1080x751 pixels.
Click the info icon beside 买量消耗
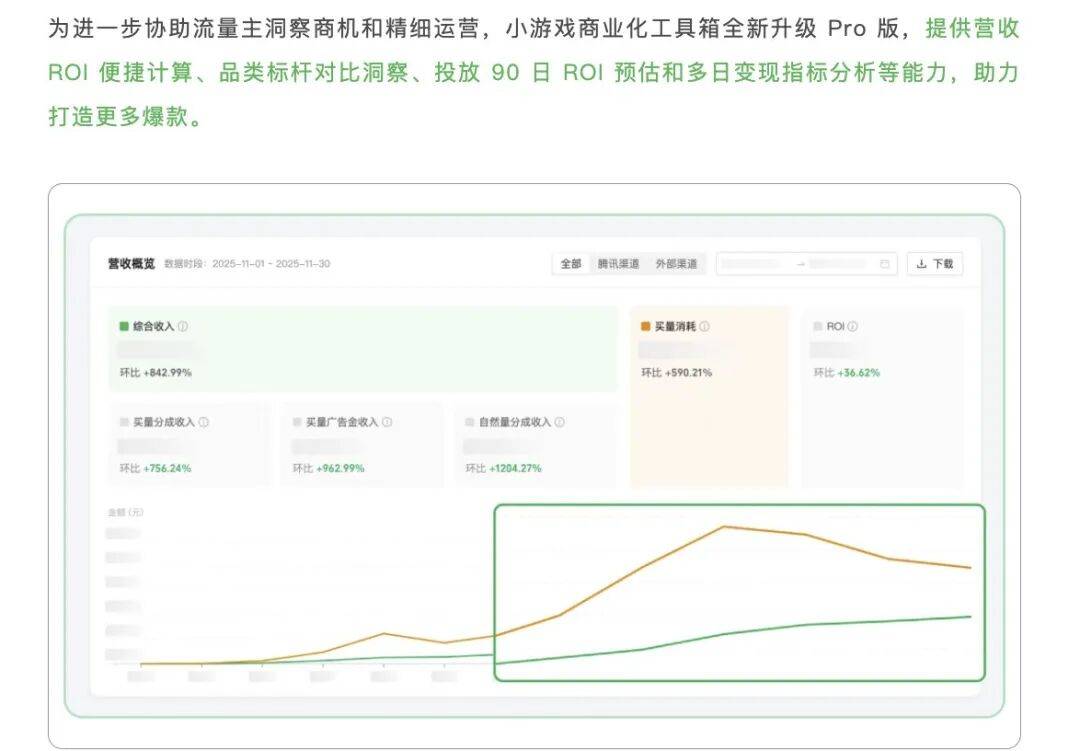click(705, 326)
